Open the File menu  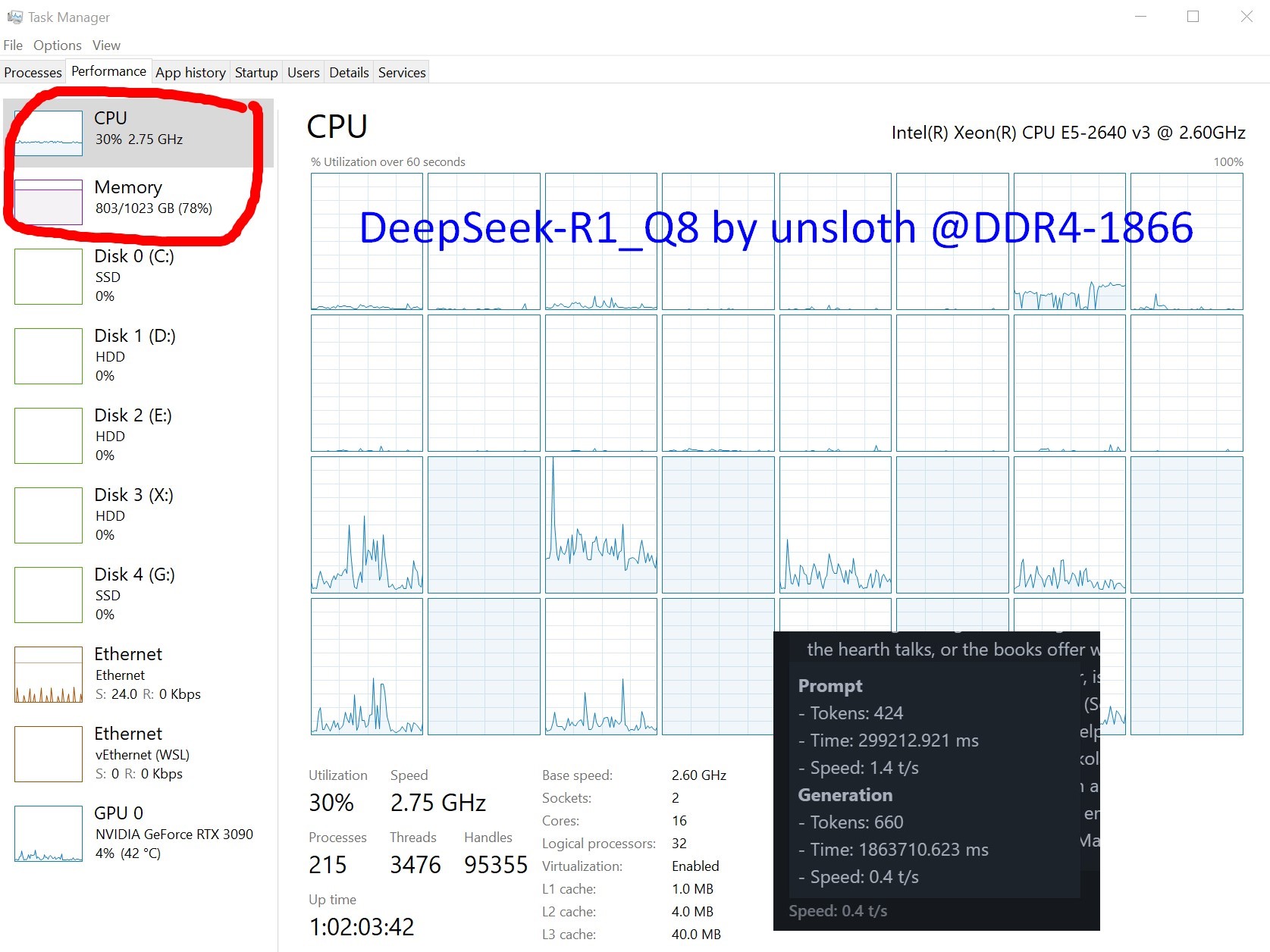pyautogui.click(x=13, y=45)
